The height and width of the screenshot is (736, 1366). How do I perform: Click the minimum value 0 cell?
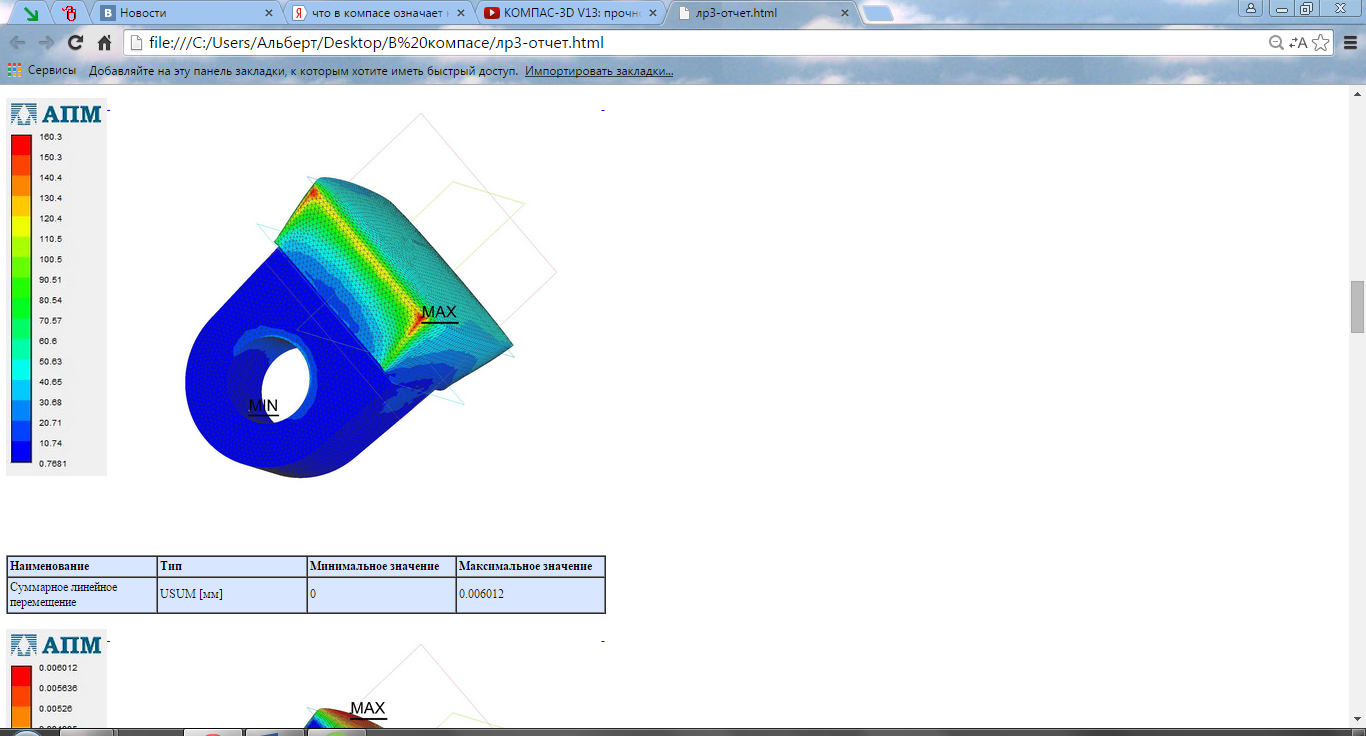[x=381, y=595]
